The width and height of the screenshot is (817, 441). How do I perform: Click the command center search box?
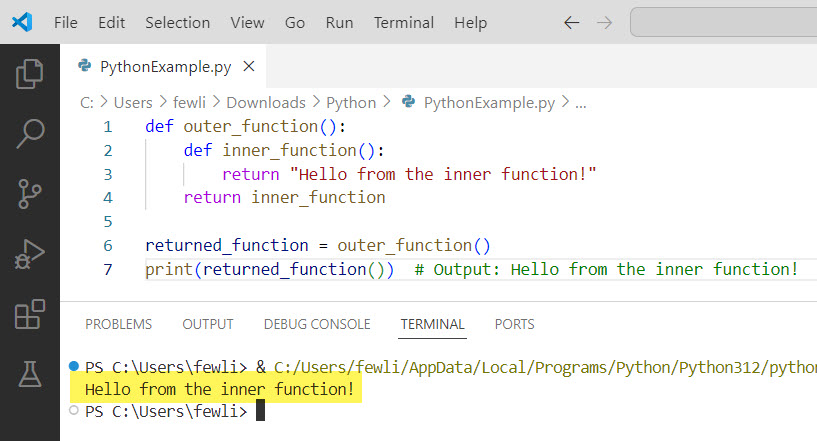(724, 22)
